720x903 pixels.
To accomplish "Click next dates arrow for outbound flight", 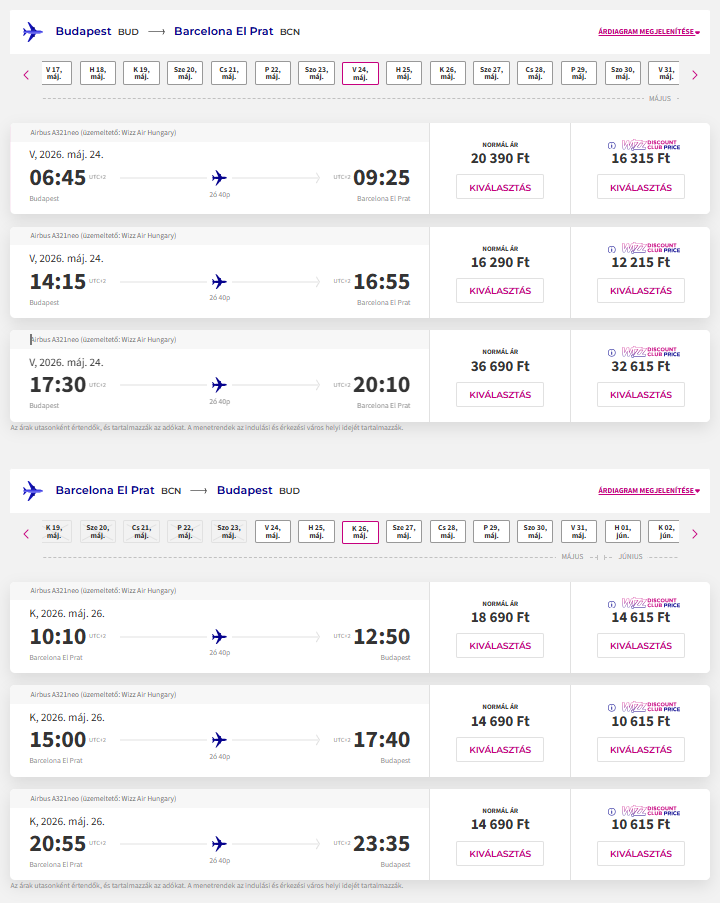I will point(694,74).
